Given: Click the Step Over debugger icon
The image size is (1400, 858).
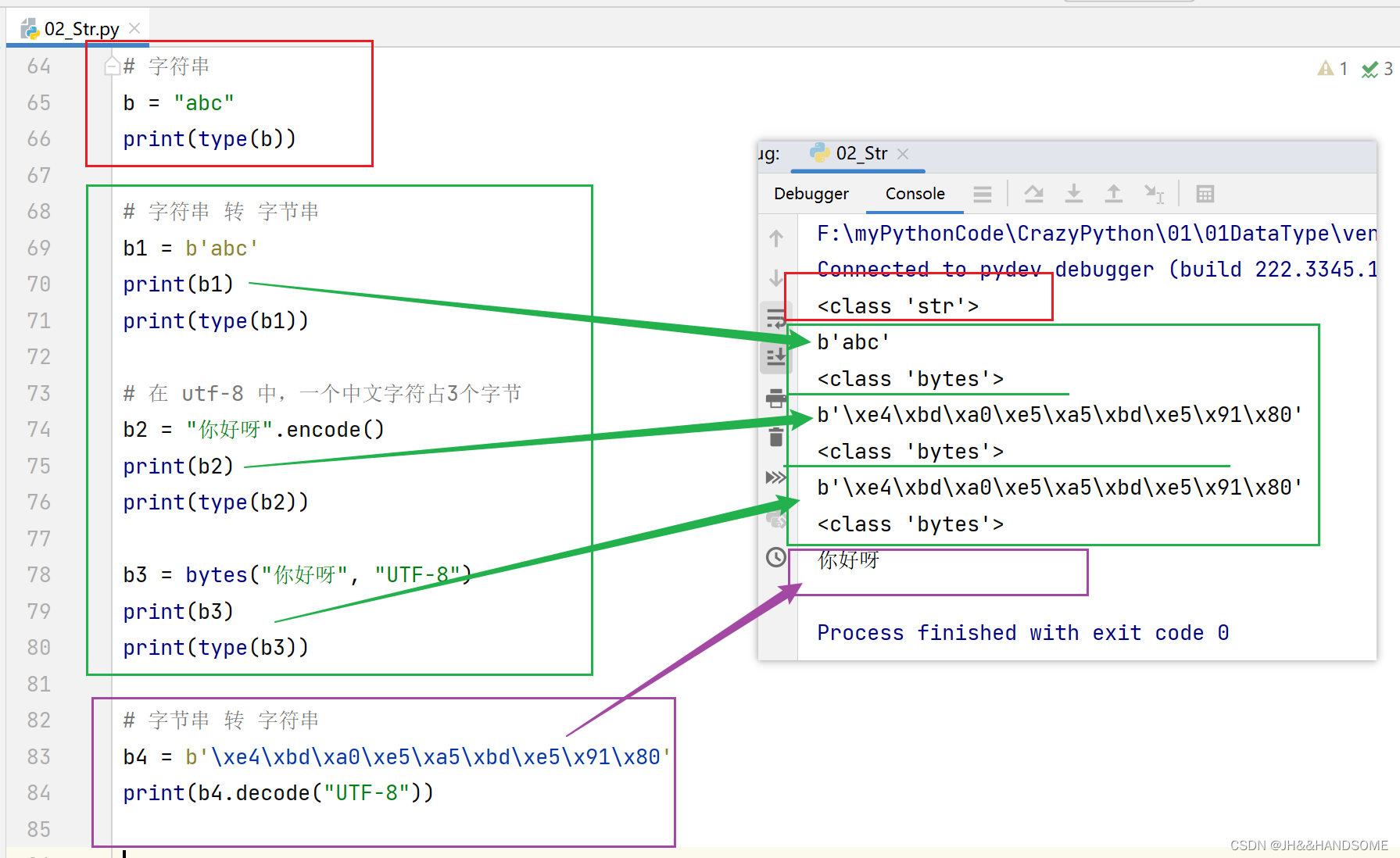Looking at the screenshot, I should (1033, 194).
